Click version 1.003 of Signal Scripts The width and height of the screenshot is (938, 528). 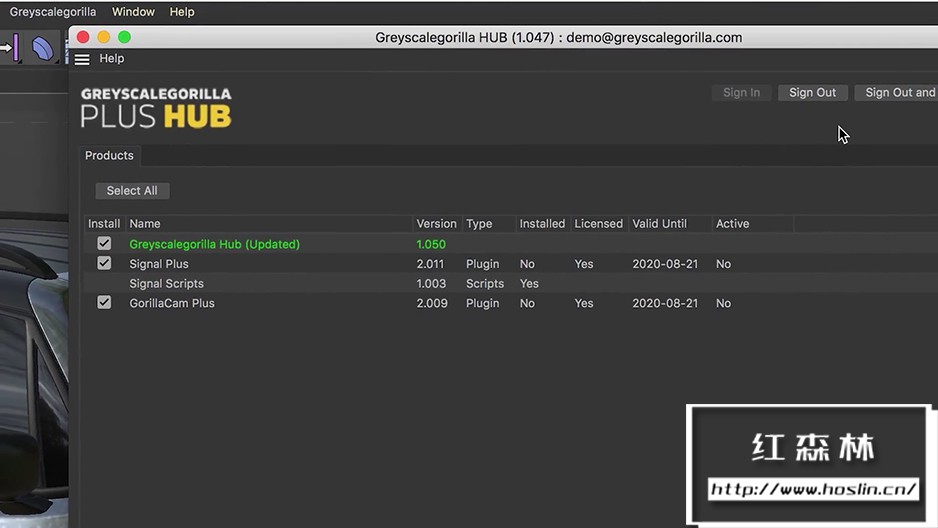tap(431, 283)
